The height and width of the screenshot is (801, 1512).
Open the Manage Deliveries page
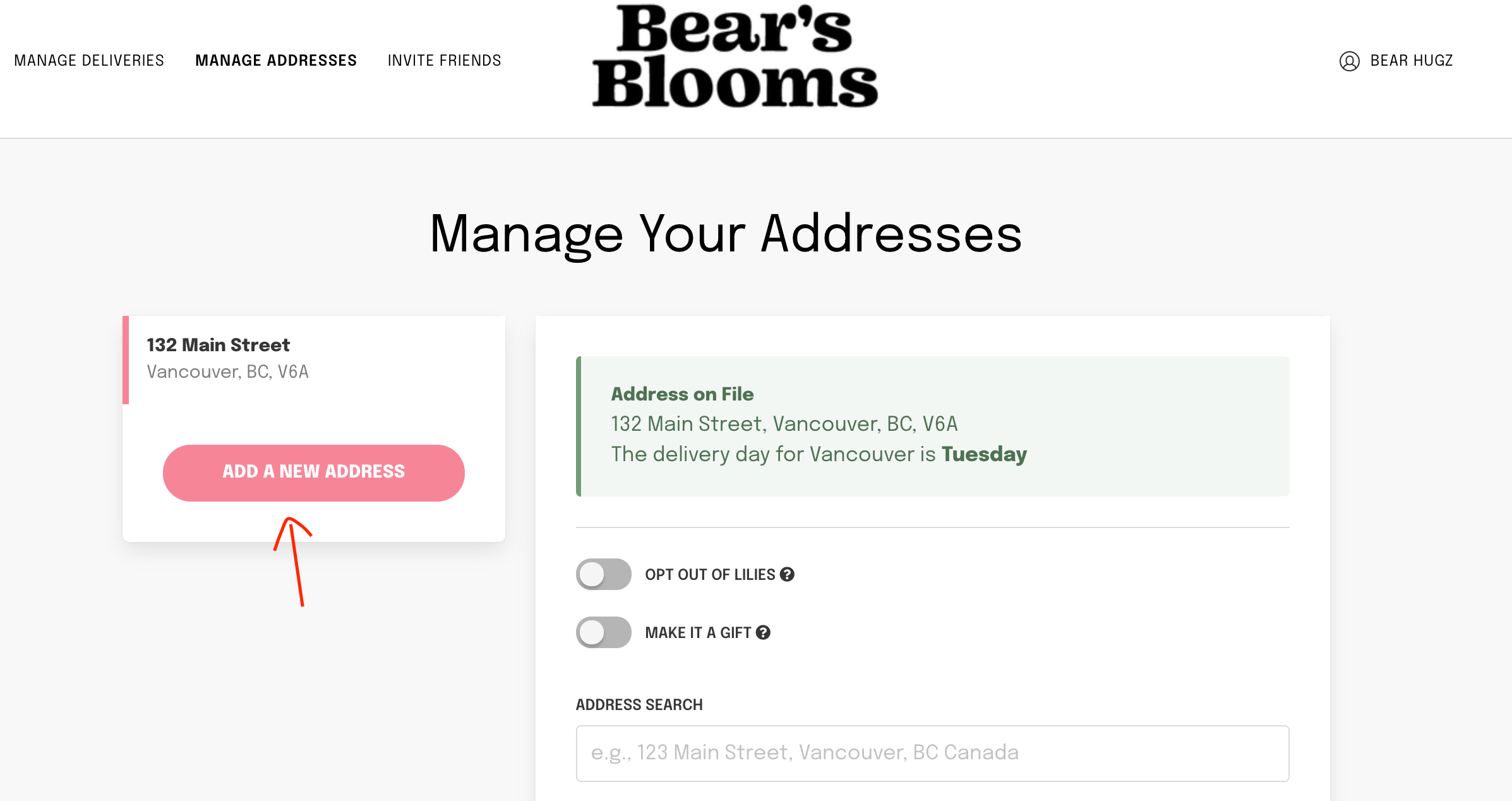click(x=89, y=61)
